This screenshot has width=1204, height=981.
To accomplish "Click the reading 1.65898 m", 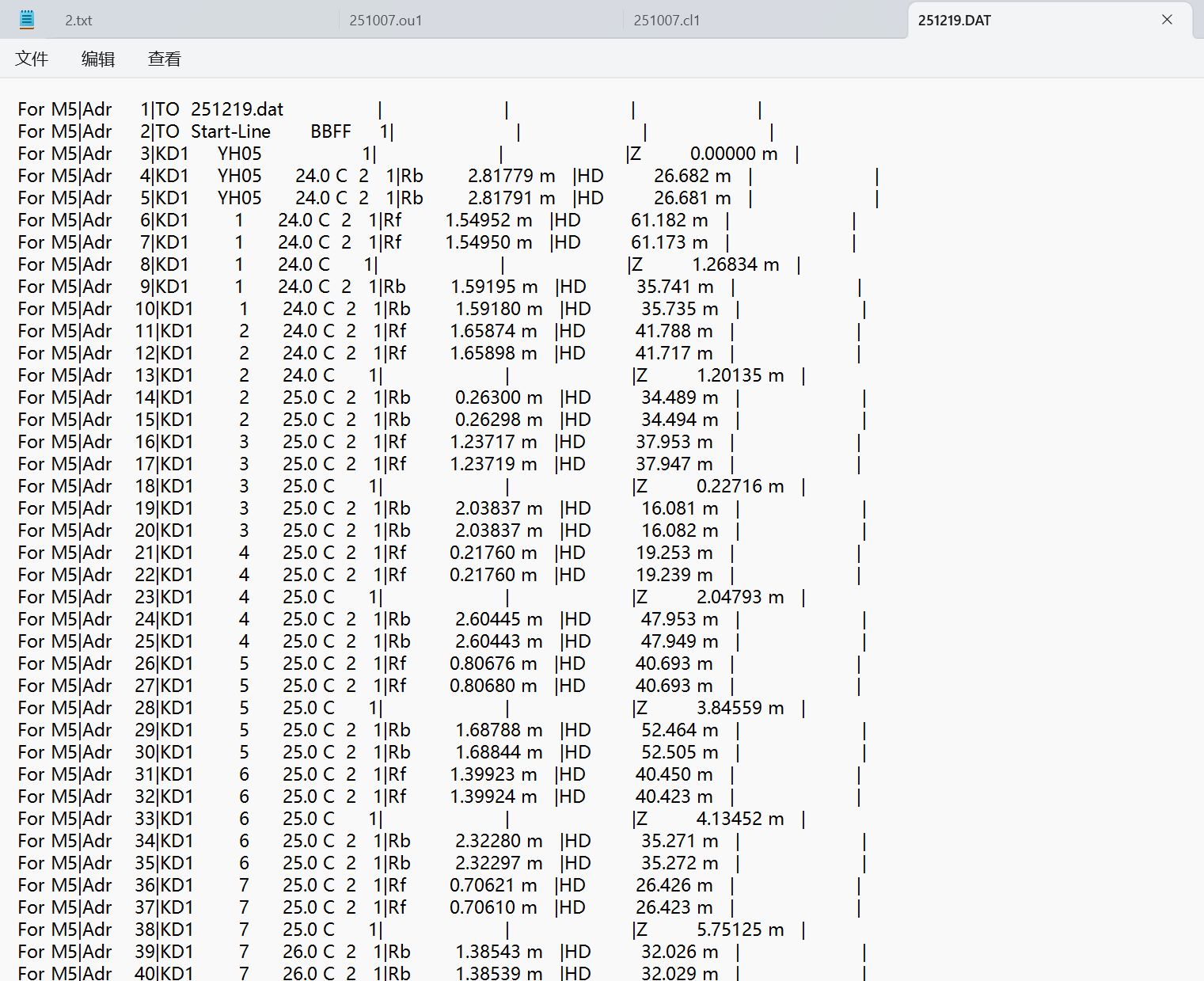I will [x=493, y=353].
